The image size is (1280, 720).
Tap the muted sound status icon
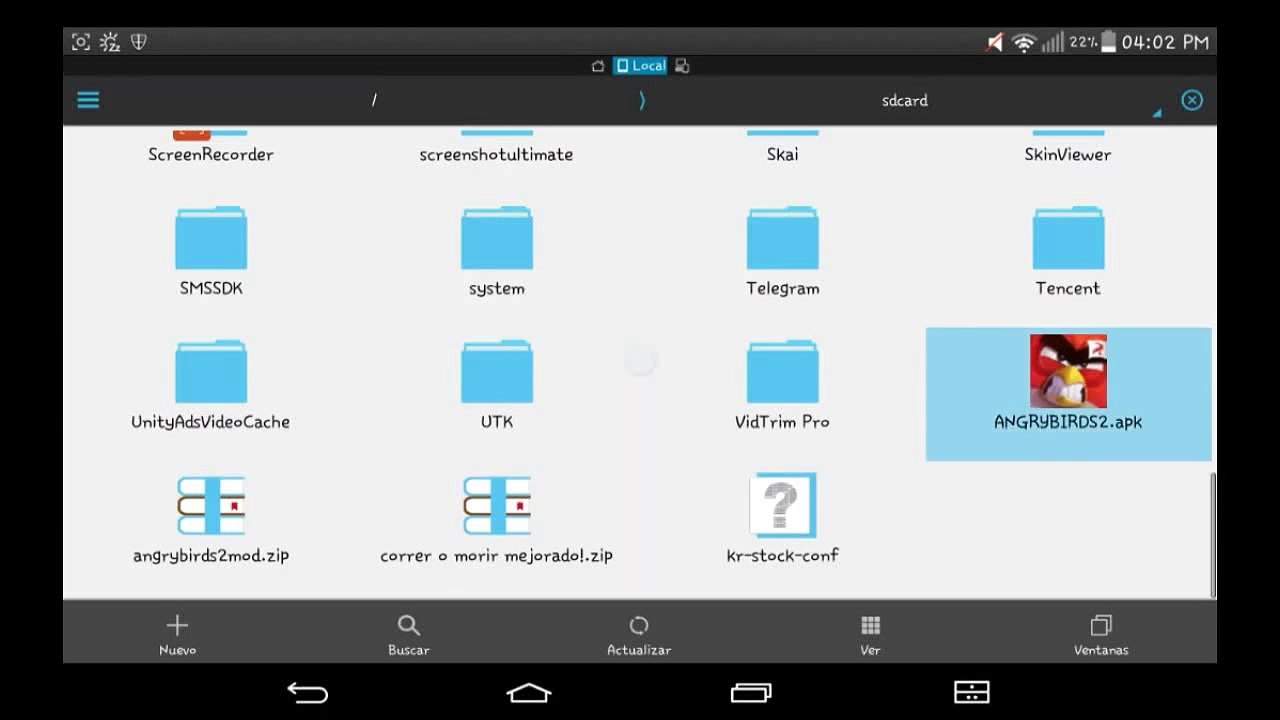click(994, 42)
